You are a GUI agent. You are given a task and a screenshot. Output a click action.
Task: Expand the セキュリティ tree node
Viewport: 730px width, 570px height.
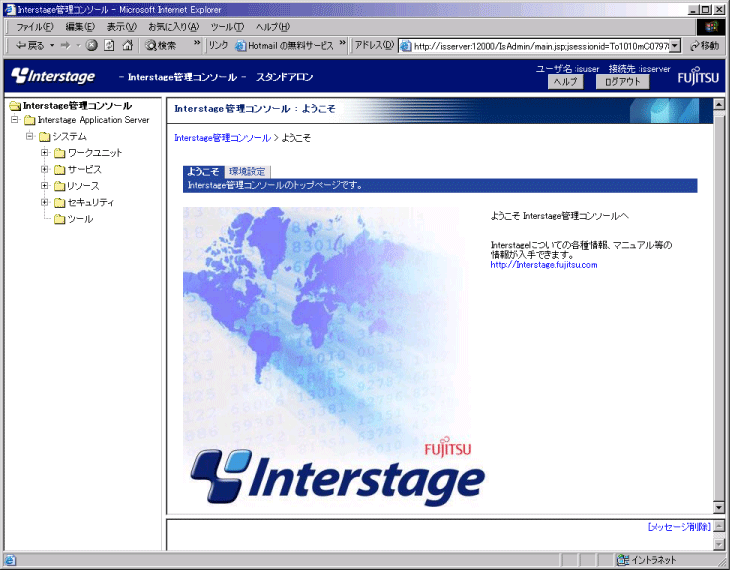(45, 202)
